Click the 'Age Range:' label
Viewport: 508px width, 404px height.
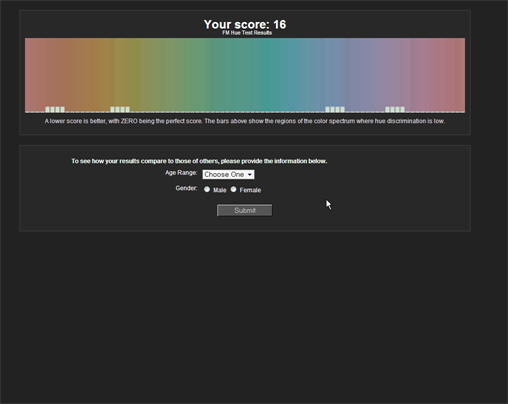[181, 173]
